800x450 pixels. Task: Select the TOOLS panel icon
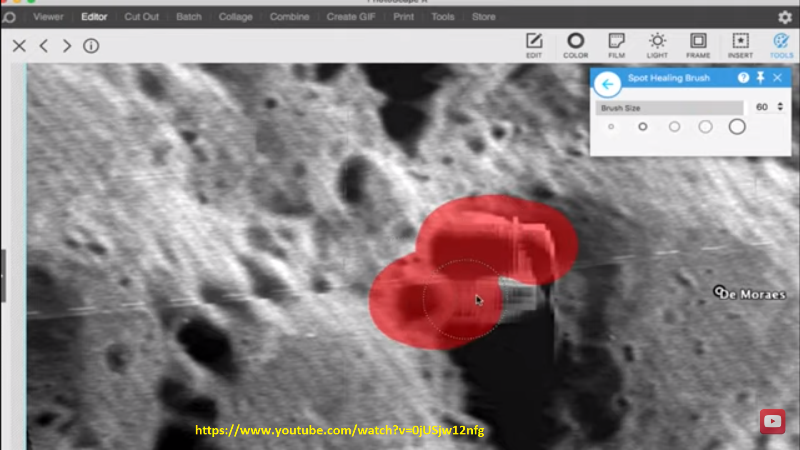coord(781,45)
